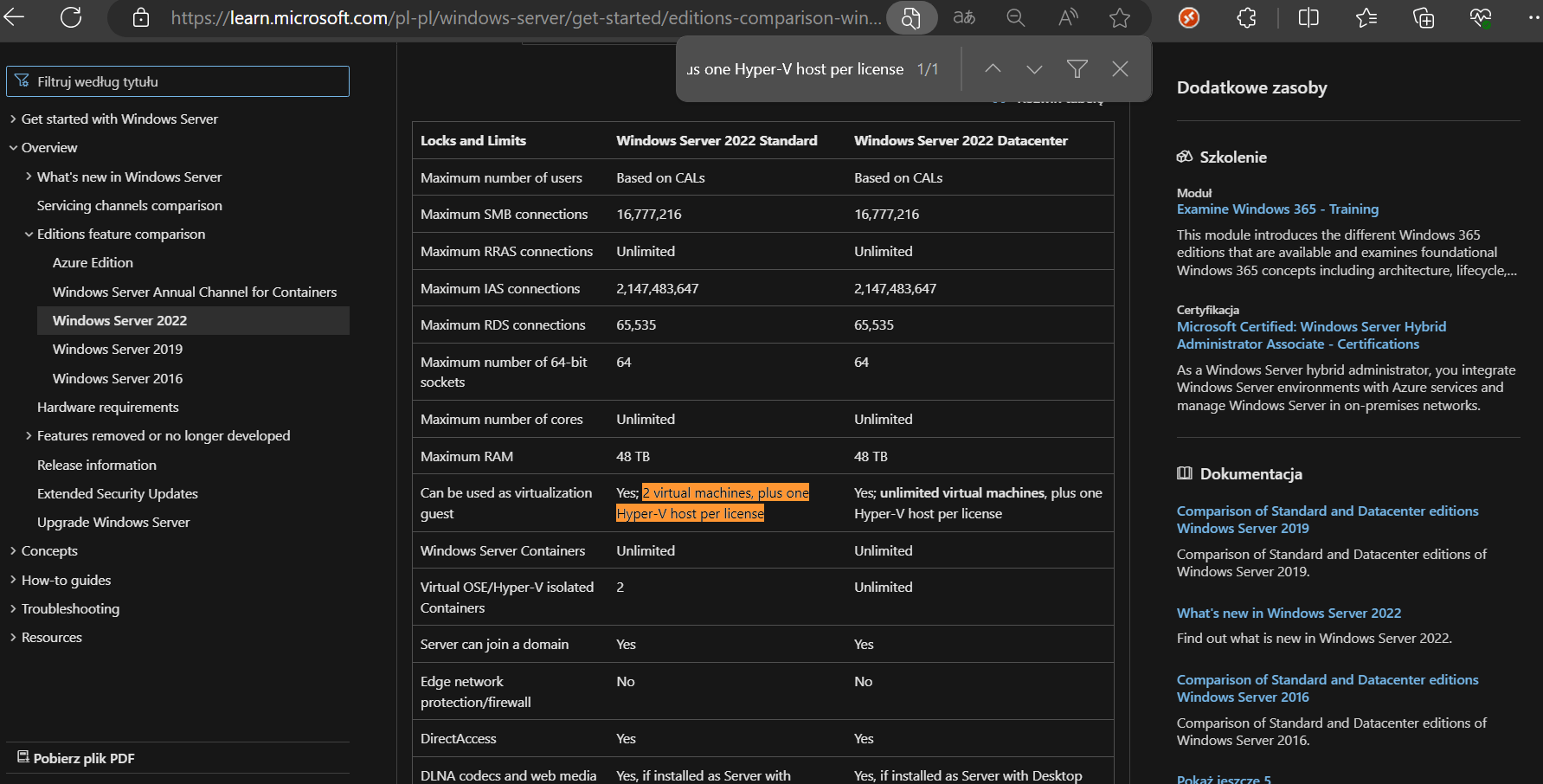This screenshot has width=1543, height=784.
Task: Select Azure Edition in sidebar
Action: (93, 263)
